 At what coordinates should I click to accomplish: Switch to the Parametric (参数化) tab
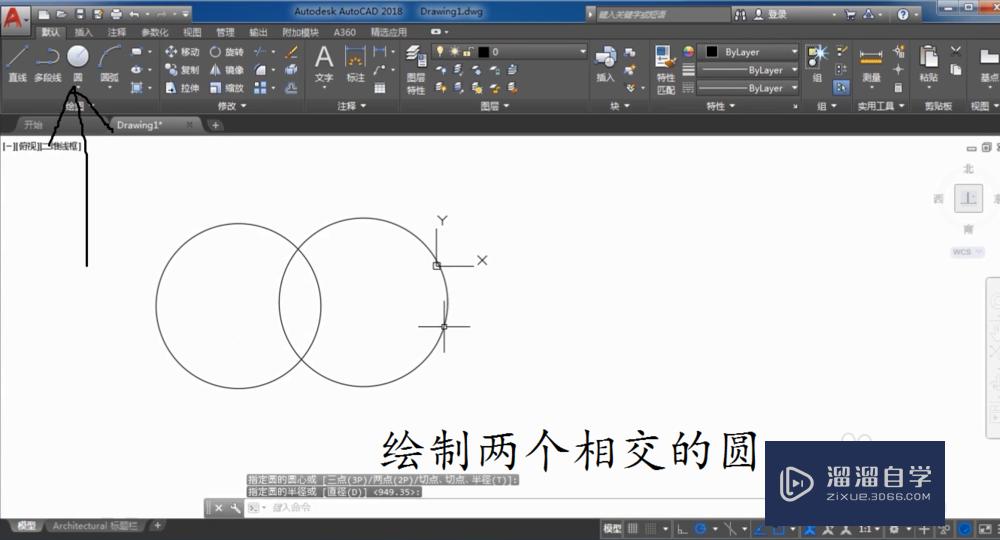154,32
